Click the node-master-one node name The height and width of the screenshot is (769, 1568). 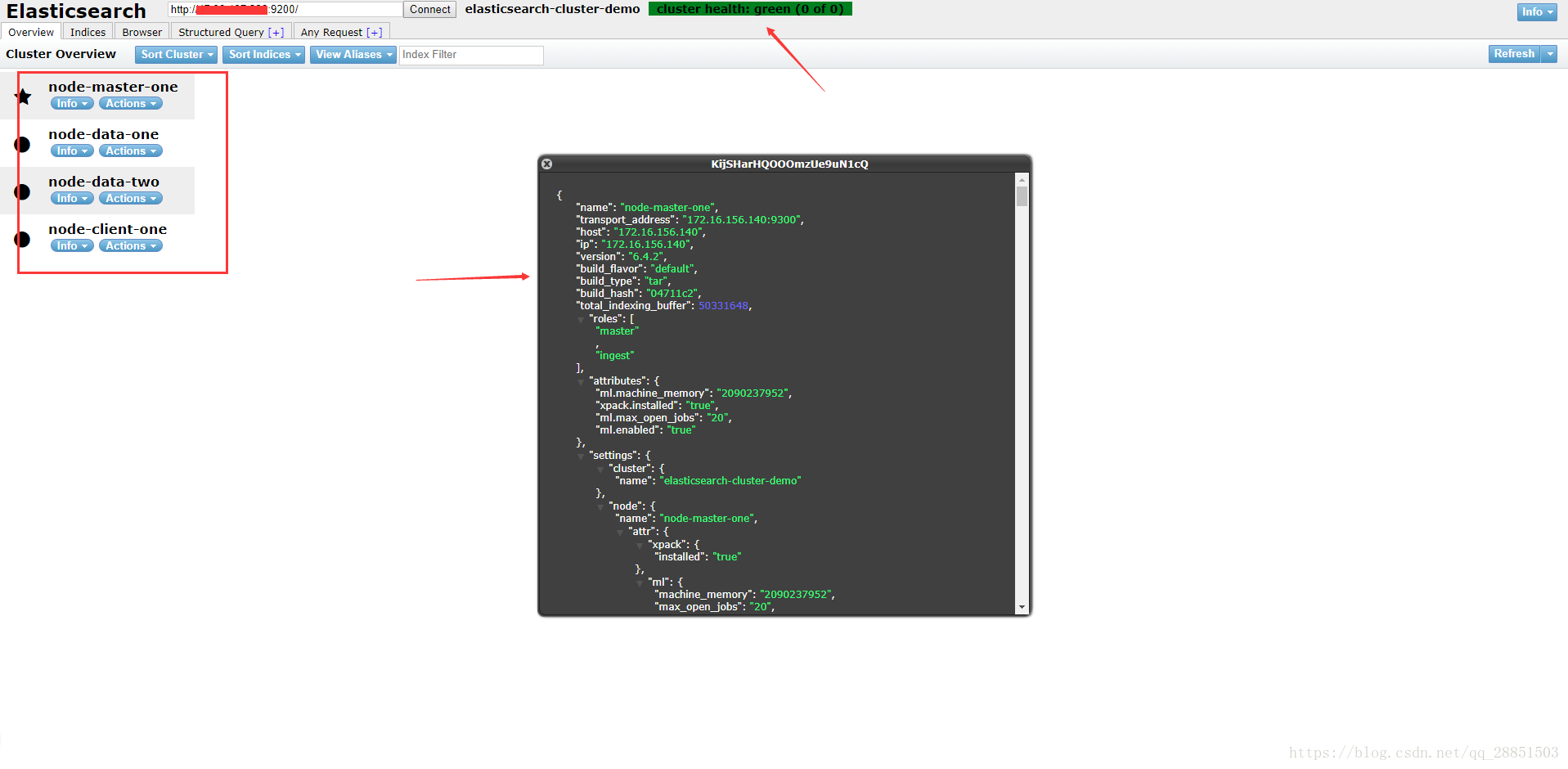[113, 87]
